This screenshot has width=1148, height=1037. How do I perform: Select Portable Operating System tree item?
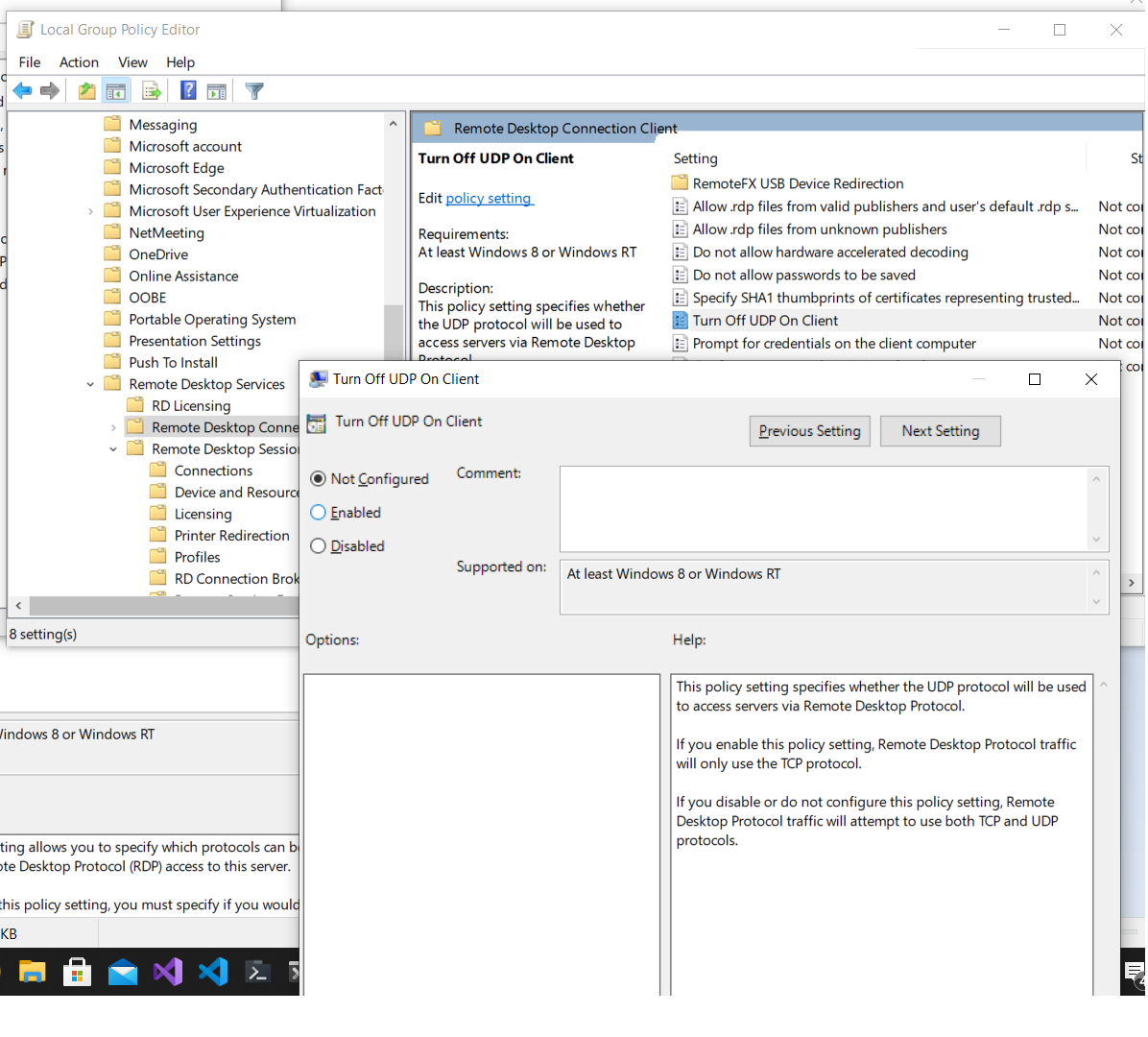point(212,320)
